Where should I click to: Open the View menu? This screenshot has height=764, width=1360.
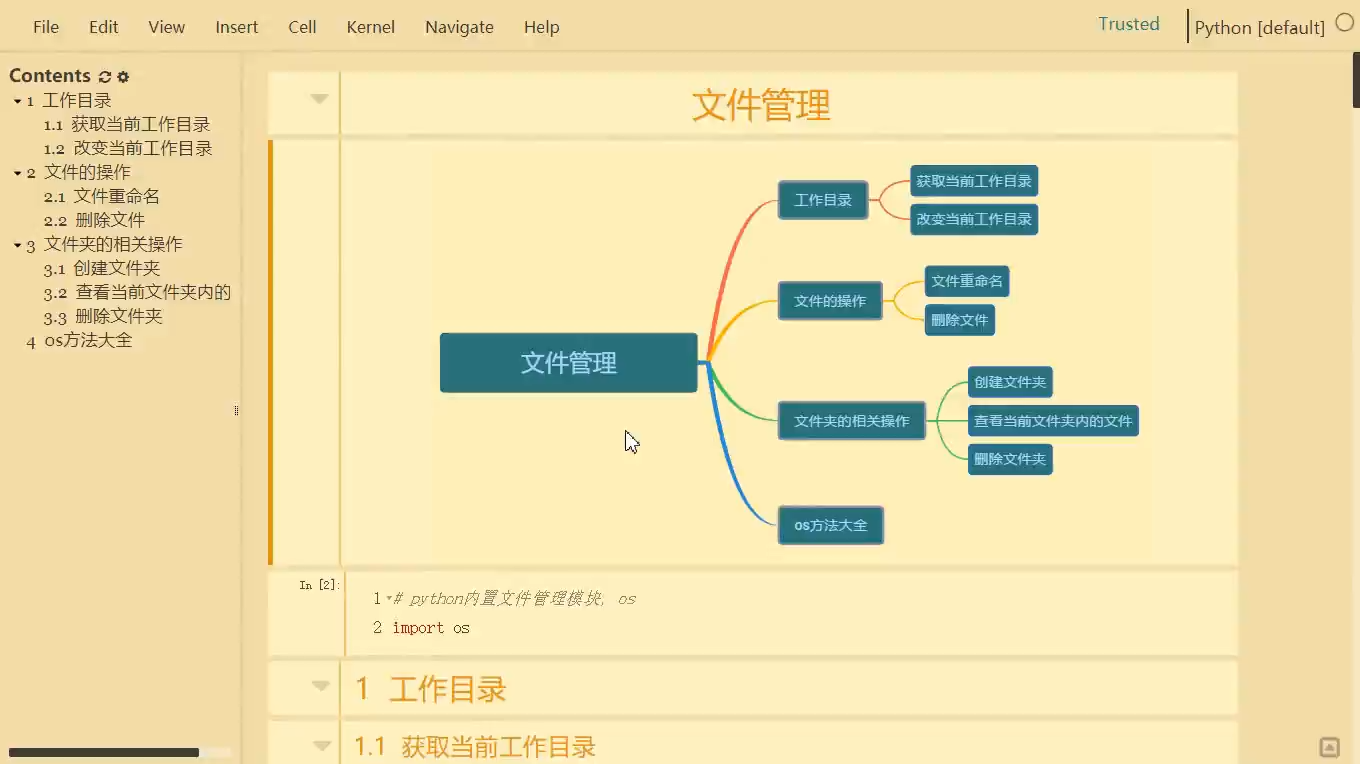tap(167, 27)
